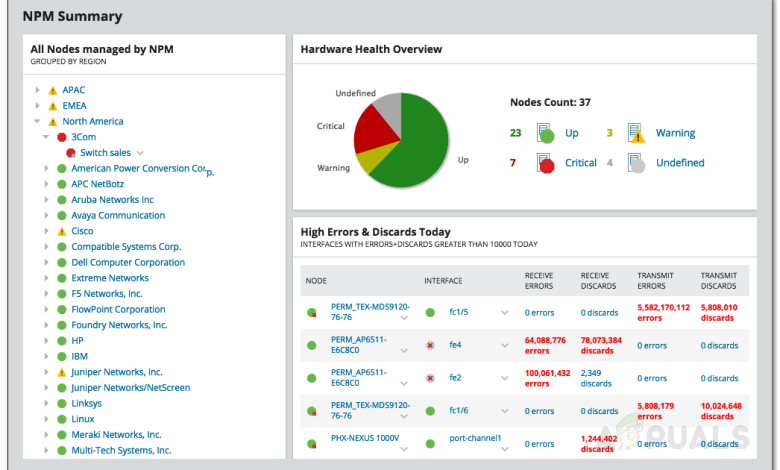Click the Warning status node icon

pos(636,133)
